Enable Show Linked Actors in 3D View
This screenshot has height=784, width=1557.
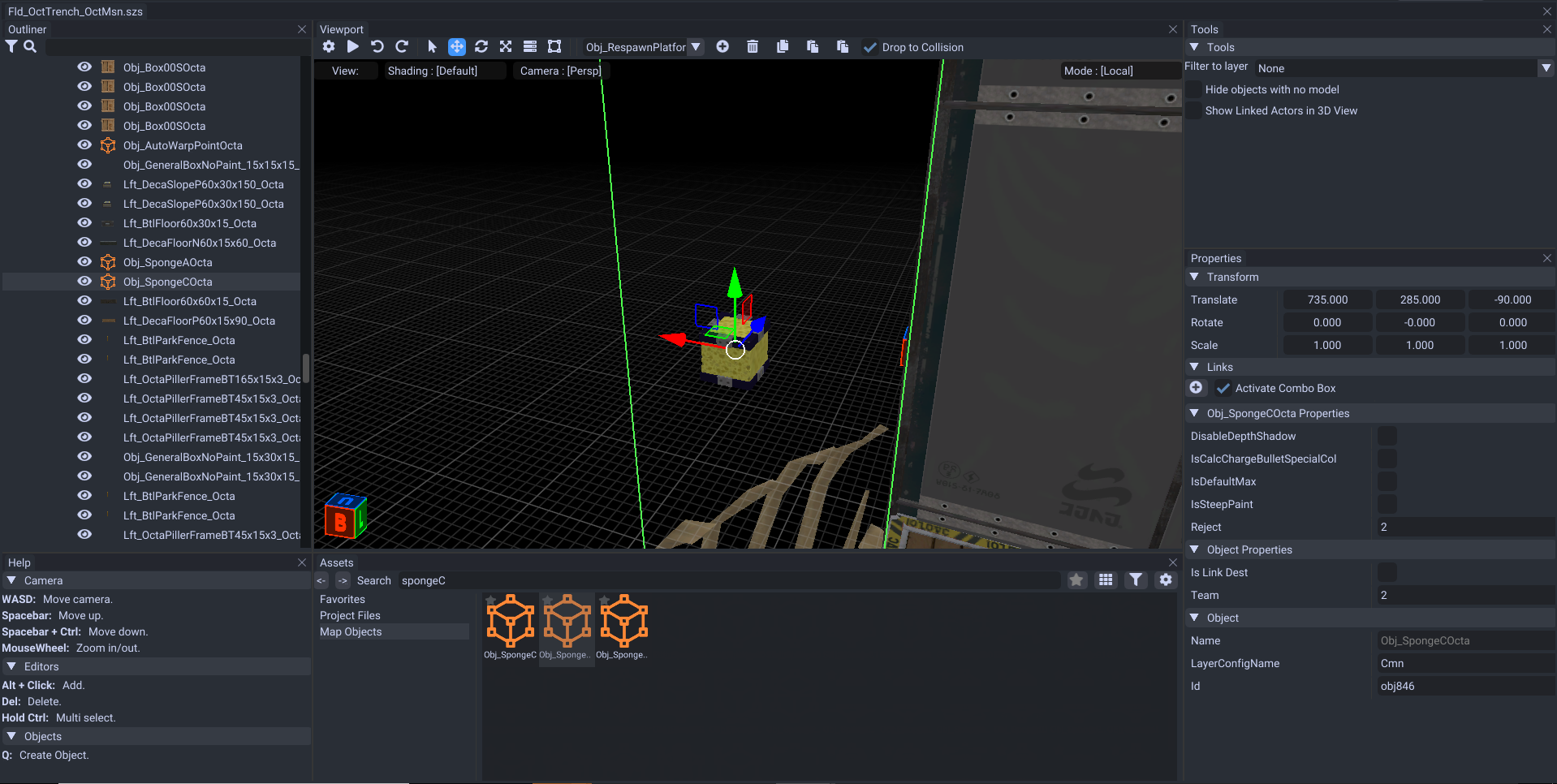(1194, 110)
